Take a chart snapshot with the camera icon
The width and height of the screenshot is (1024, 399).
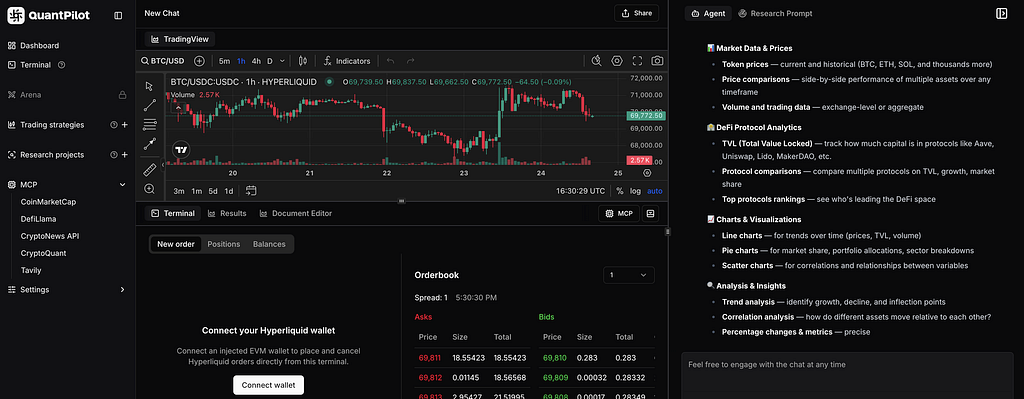coord(658,61)
